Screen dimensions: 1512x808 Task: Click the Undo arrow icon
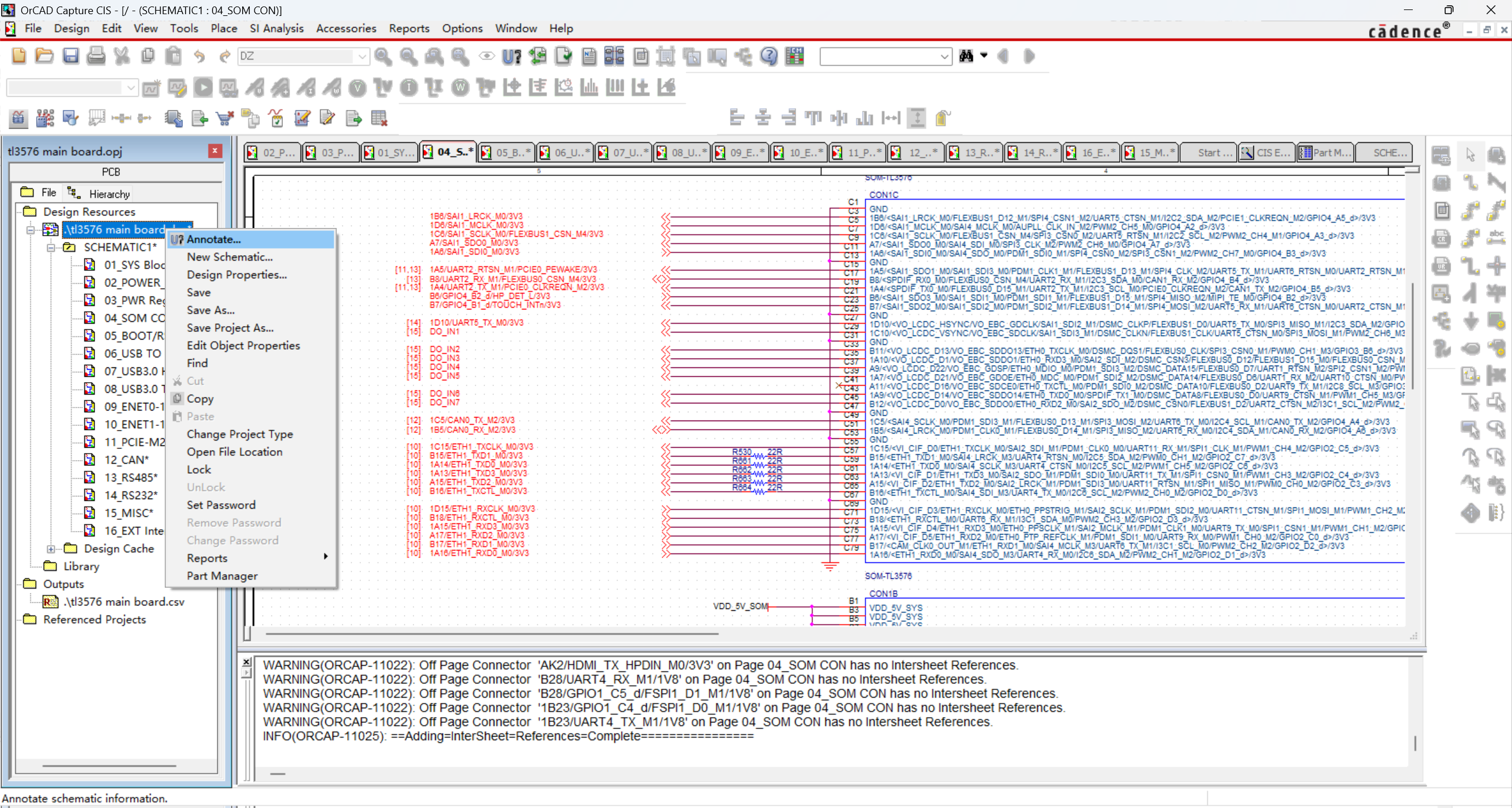click(x=199, y=56)
